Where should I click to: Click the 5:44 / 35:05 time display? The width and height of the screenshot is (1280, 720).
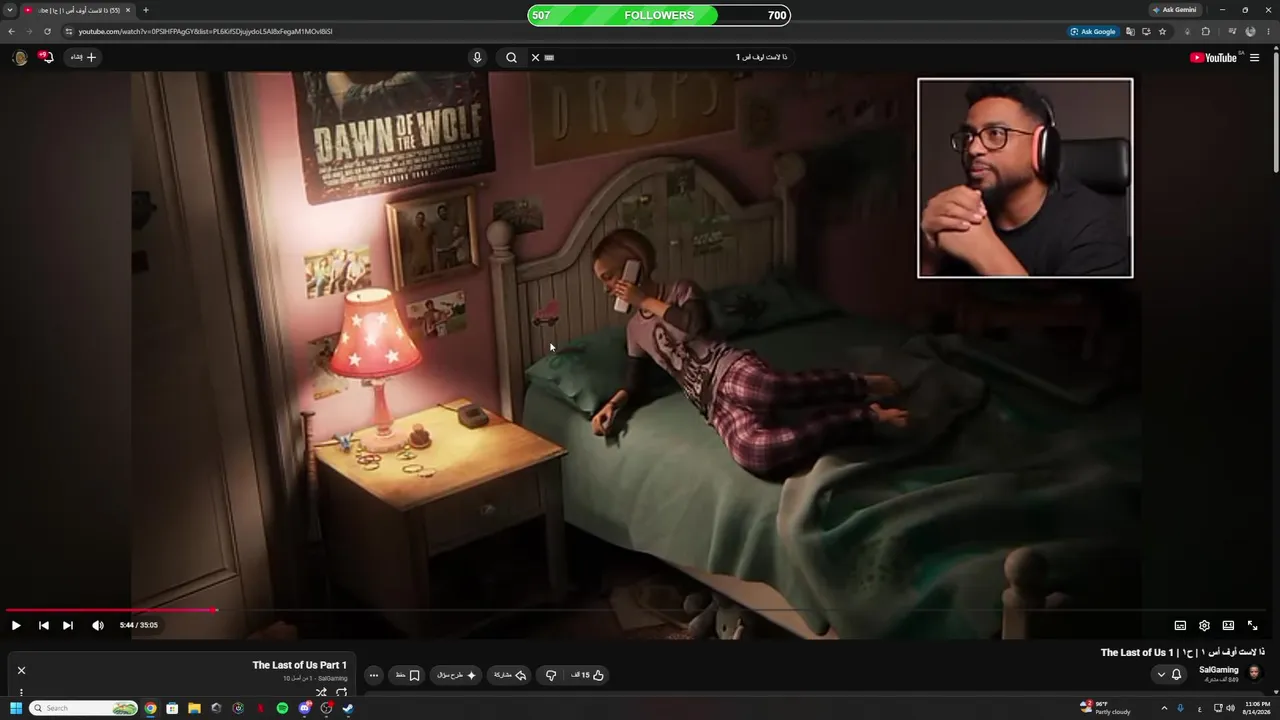(139, 625)
